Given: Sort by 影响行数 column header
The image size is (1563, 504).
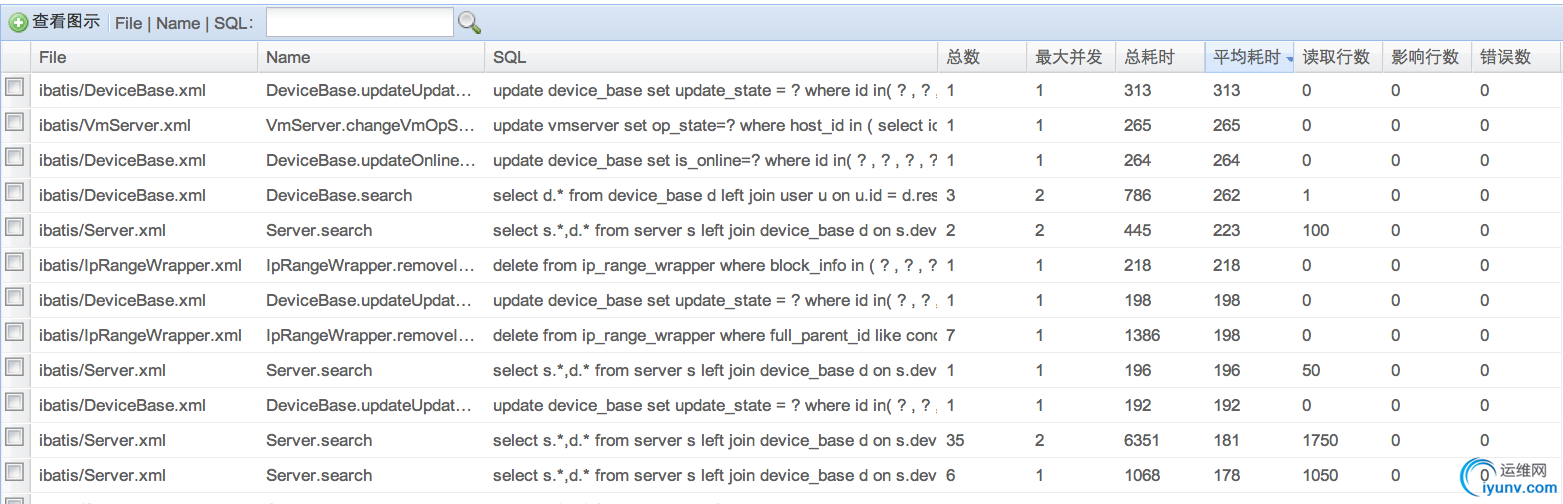Looking at the screenshot, I should pyautogui.click(x=1425, y=58).
